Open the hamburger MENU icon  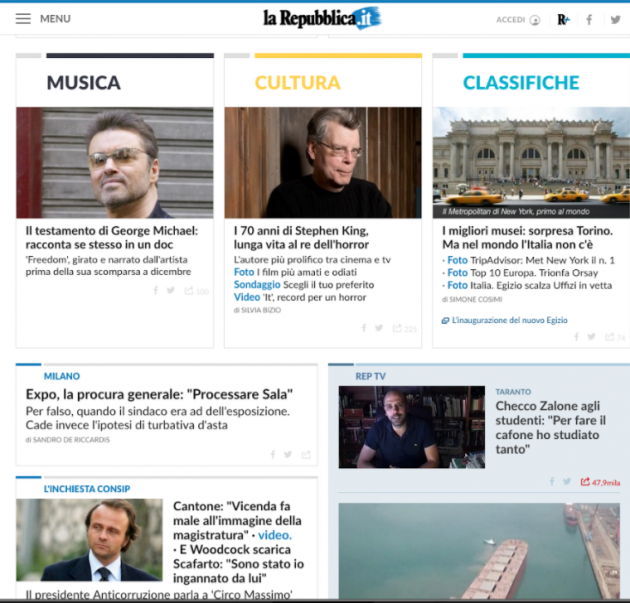tap(23, 19)
